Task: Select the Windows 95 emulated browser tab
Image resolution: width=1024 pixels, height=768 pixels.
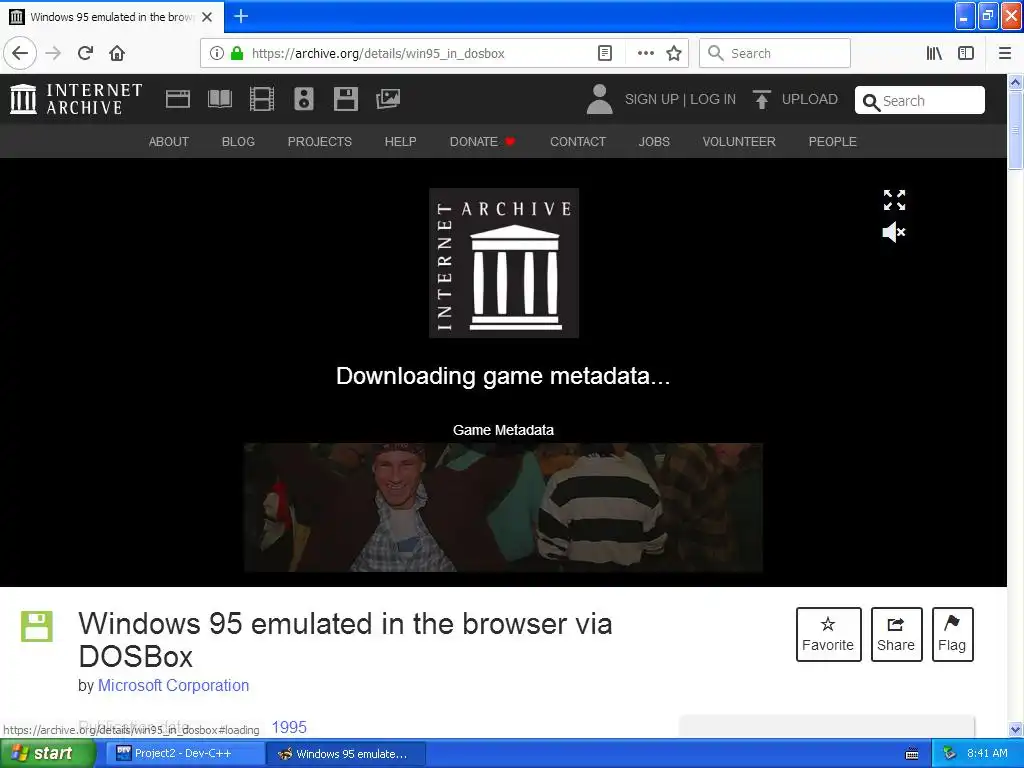Action: tap(112, 17)
